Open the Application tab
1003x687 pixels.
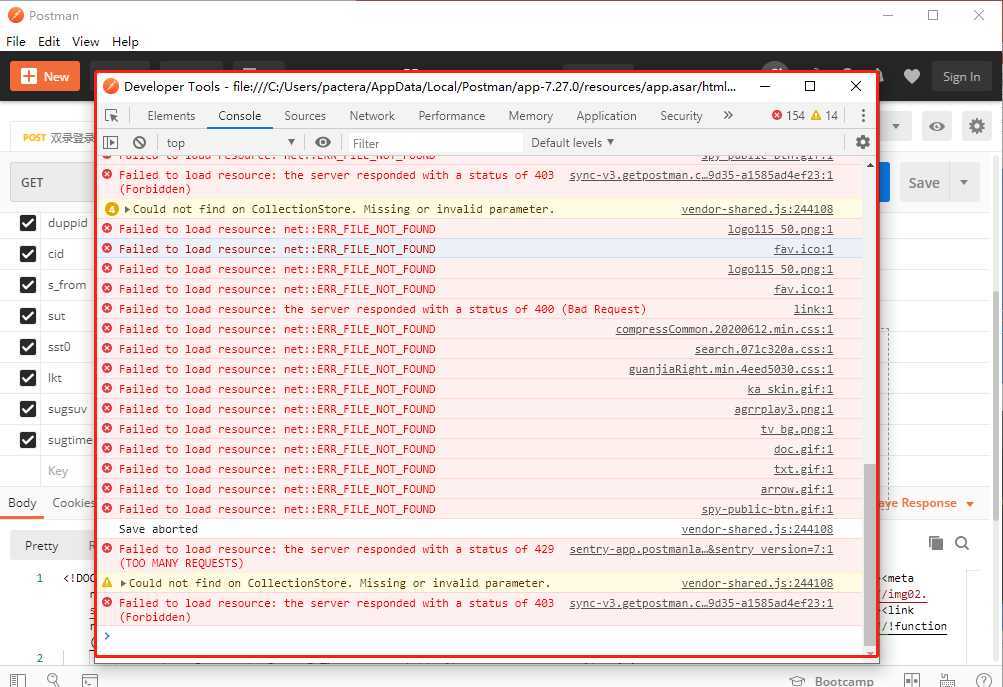click(606, 116)
